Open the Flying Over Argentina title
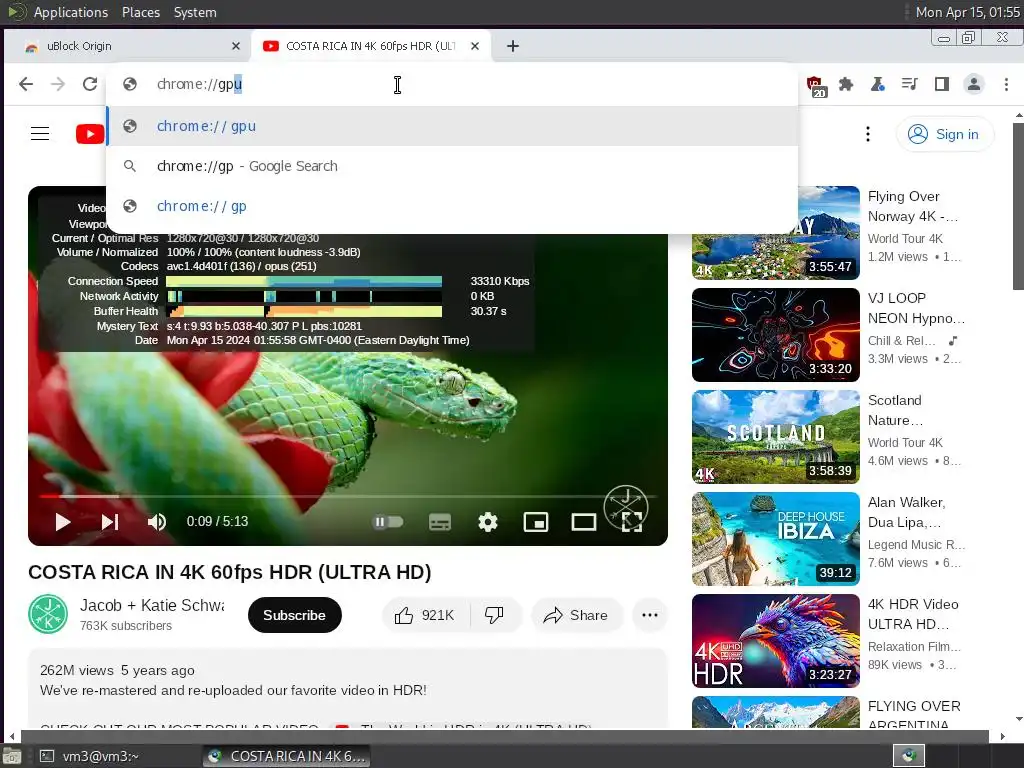Viewport: 1024px width, 768px height. pos(914,715)
